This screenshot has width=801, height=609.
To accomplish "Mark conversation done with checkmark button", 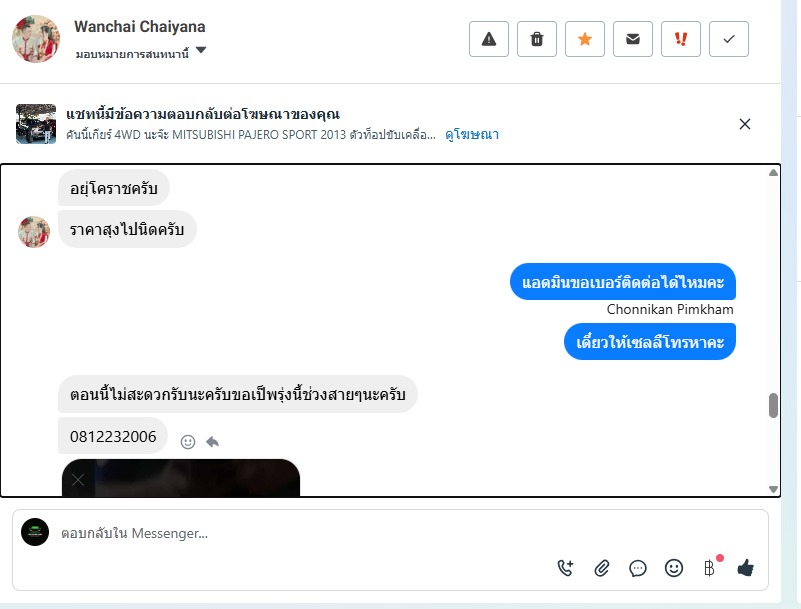I will pyautogui.click(x=729, y=39).
